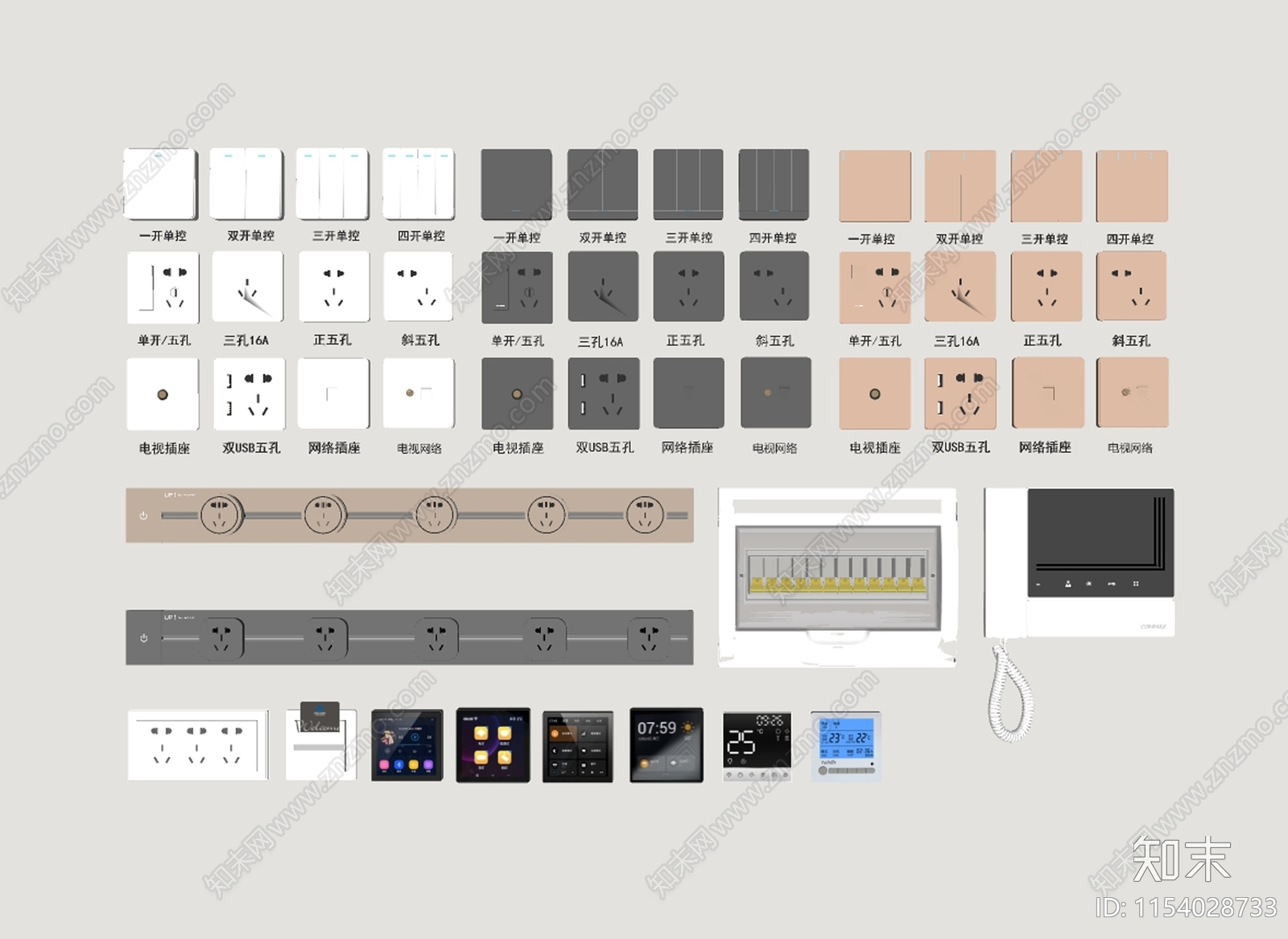Click the power icon on gray track
The height and width of the screenshot is (939, 1288).
coord(143,638)
